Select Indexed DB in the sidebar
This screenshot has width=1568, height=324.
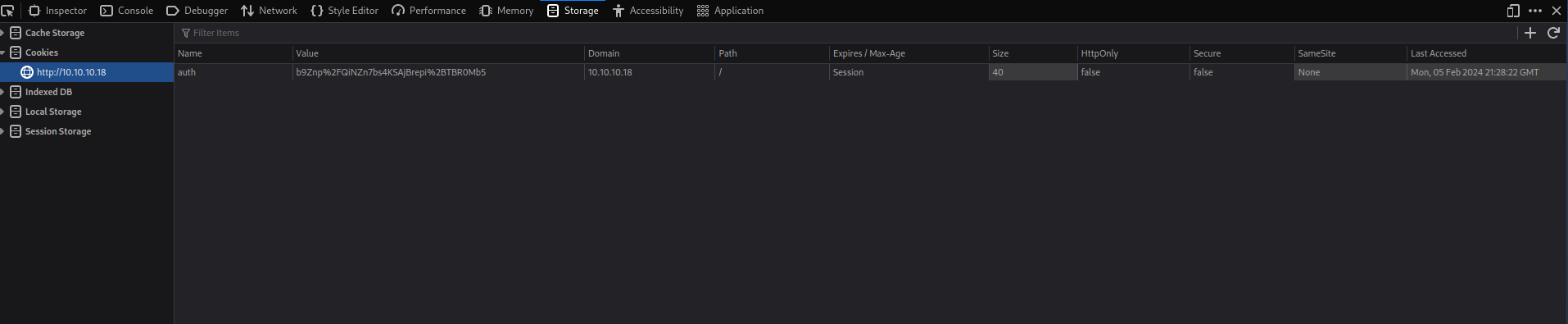point(48,92)
